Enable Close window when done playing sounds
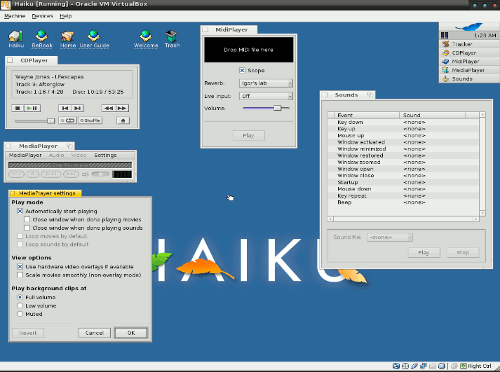Image resolution: width=500 pixels, height=372 pixels. pos(27,228)
